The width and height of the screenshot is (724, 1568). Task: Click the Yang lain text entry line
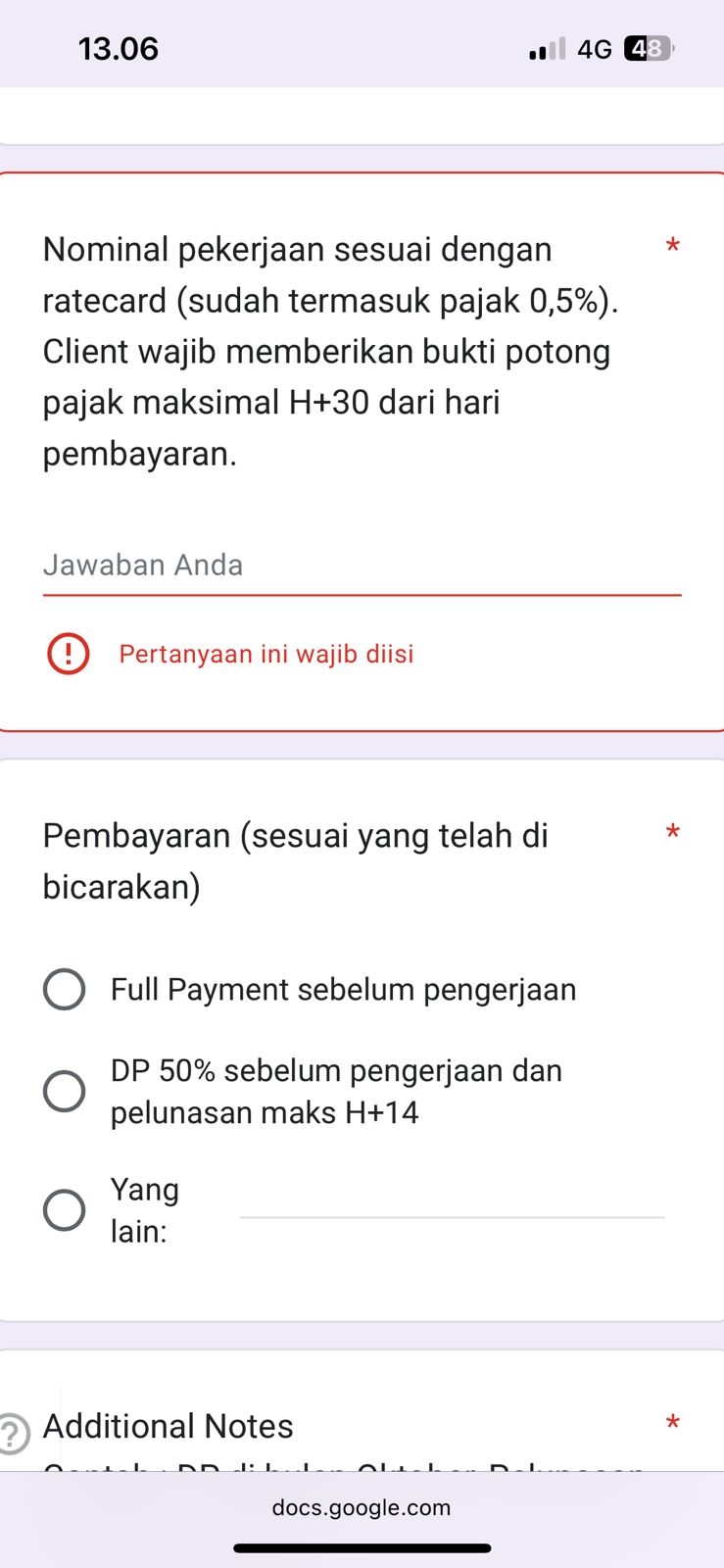coord(452,1203)
